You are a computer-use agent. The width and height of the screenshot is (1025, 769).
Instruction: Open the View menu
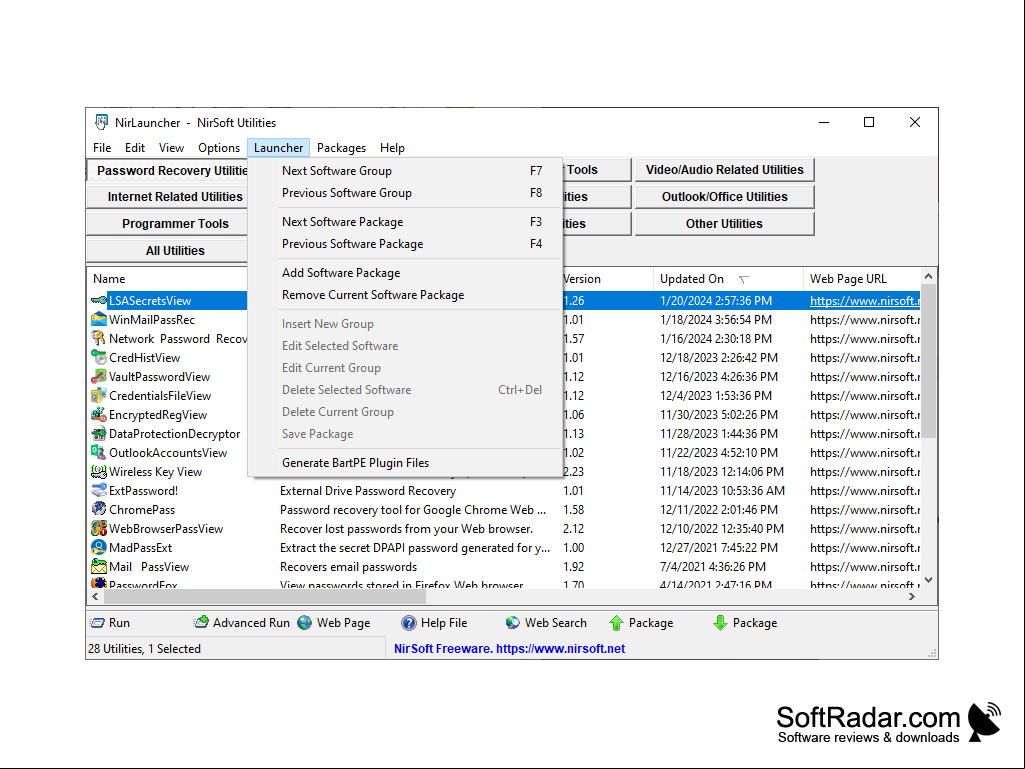point(171,148)
